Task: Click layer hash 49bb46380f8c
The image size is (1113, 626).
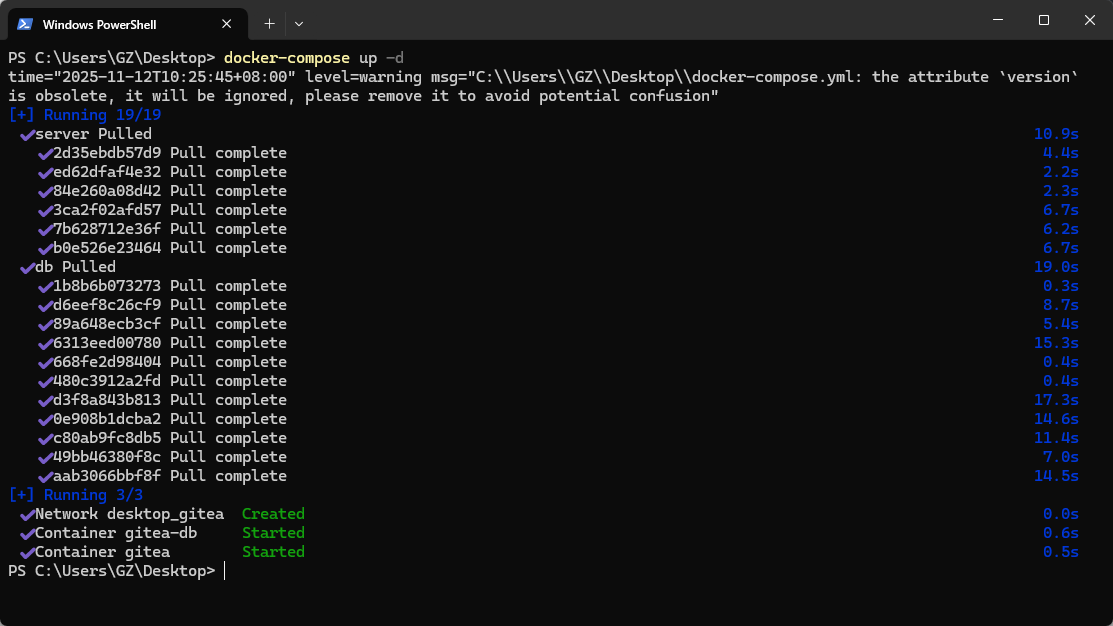Action: (107, 457)
